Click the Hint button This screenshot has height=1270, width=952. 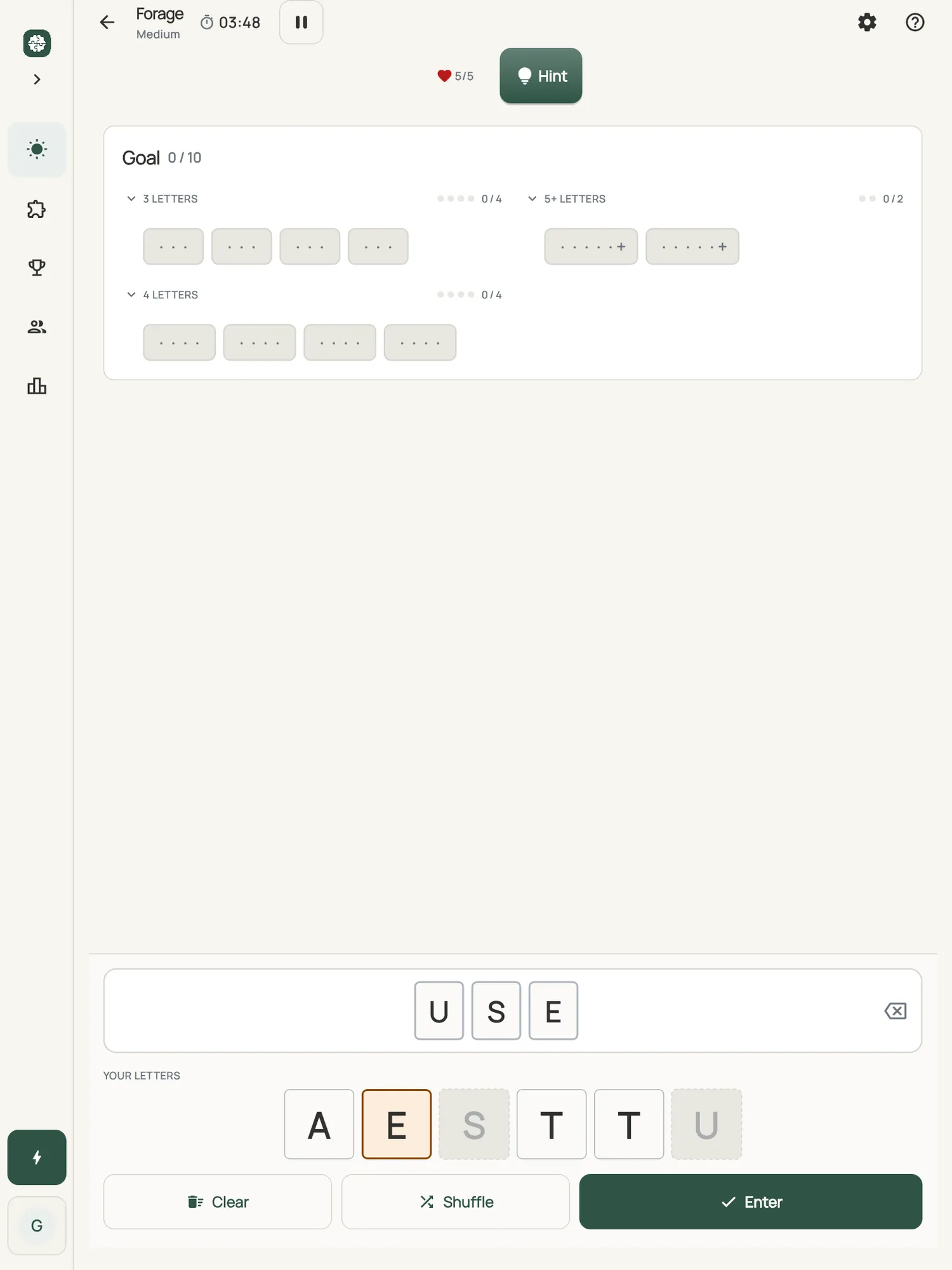[541, 76]
